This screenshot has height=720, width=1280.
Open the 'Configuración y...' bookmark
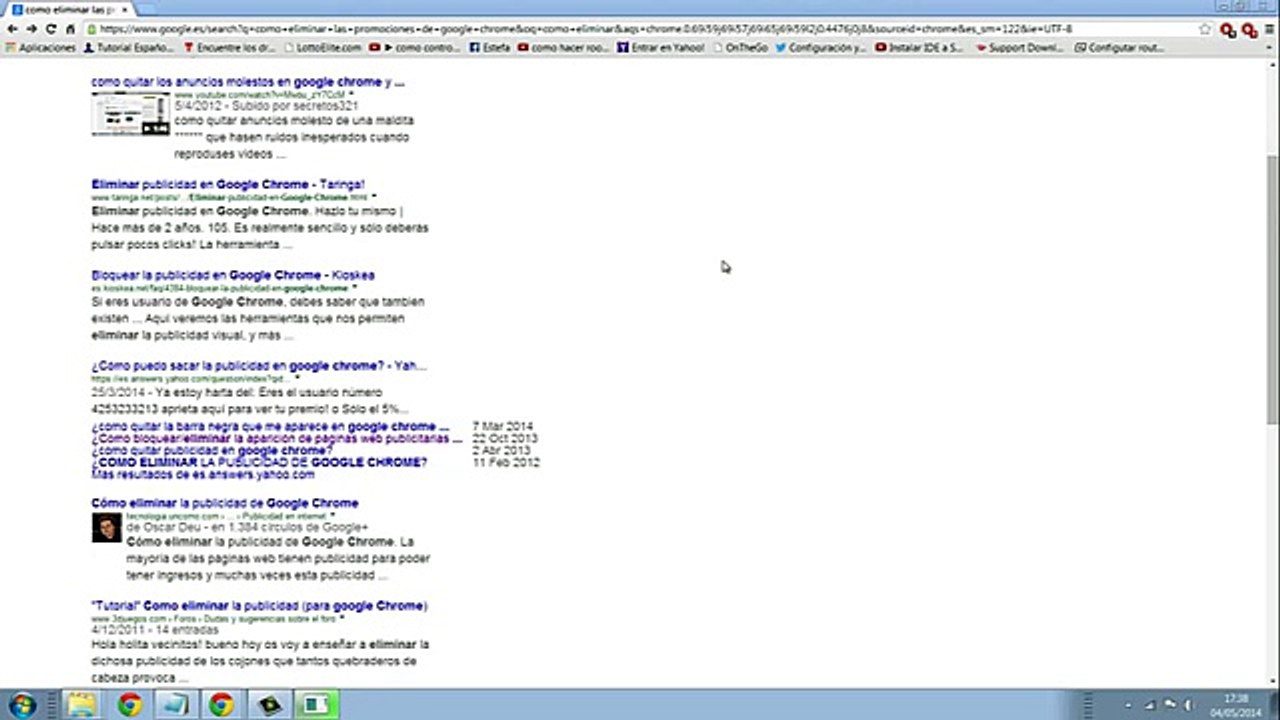click(821, 47)
